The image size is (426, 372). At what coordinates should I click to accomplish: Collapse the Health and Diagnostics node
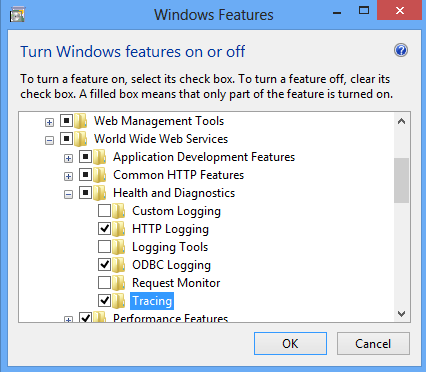(68, 194)
